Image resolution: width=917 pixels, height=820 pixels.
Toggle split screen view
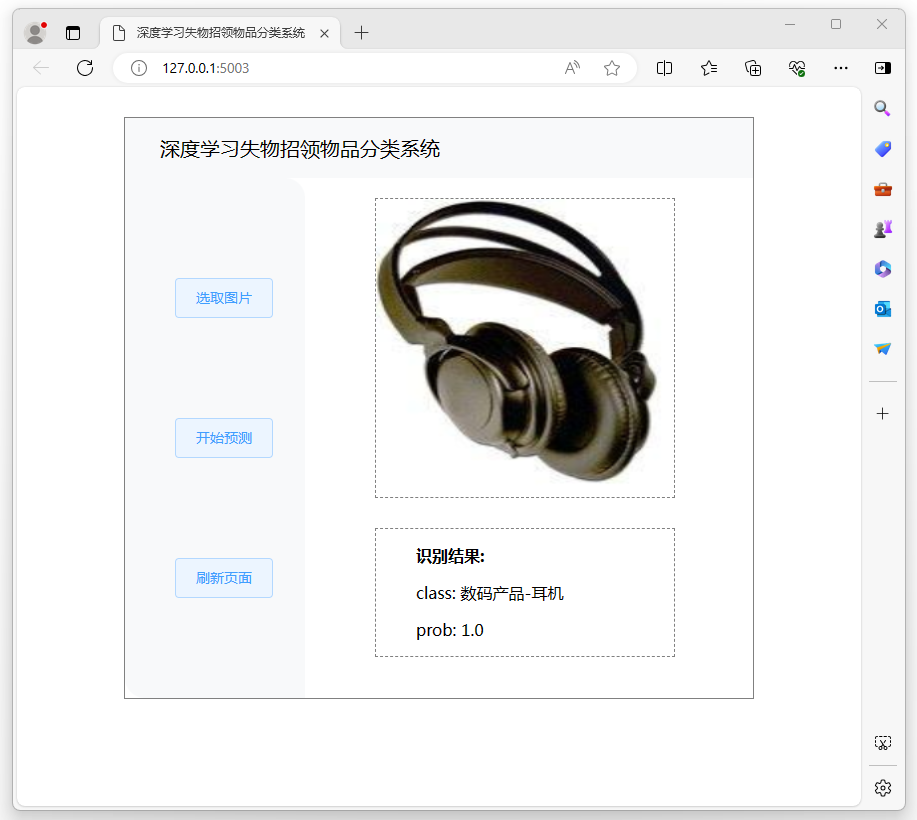point(664,68)
